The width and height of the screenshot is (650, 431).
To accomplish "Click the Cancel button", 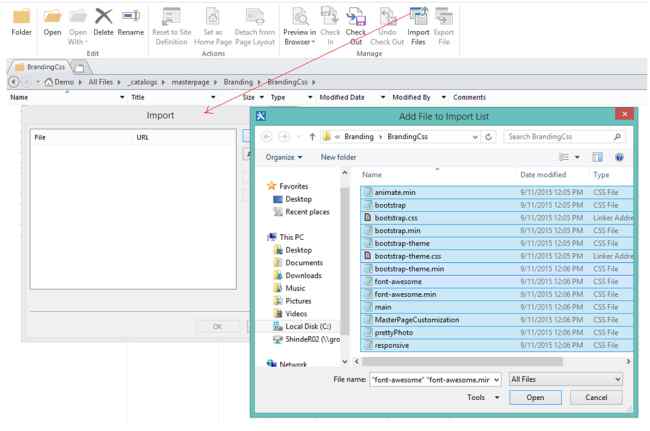I will coord(596,397).
